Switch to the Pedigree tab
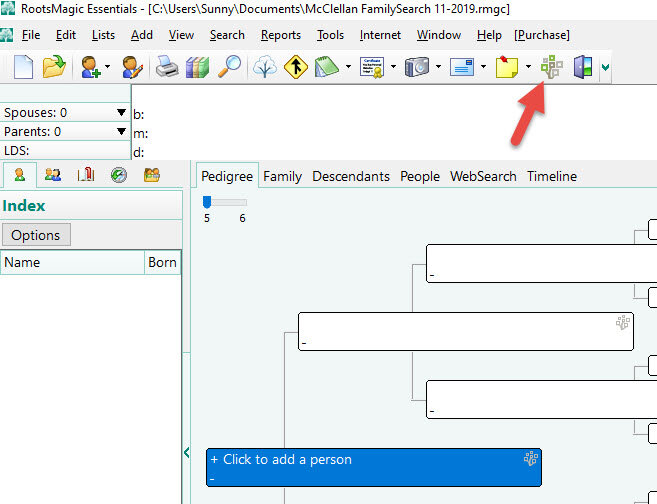This screenshot has width=657, height=504. point(227,176)
